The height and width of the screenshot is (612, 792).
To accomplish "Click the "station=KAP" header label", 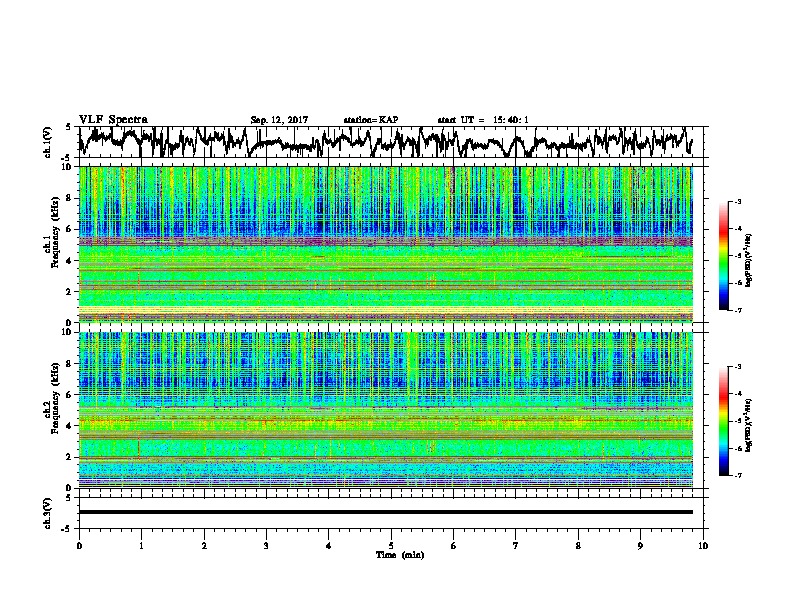I will click(x=371, y=120).
